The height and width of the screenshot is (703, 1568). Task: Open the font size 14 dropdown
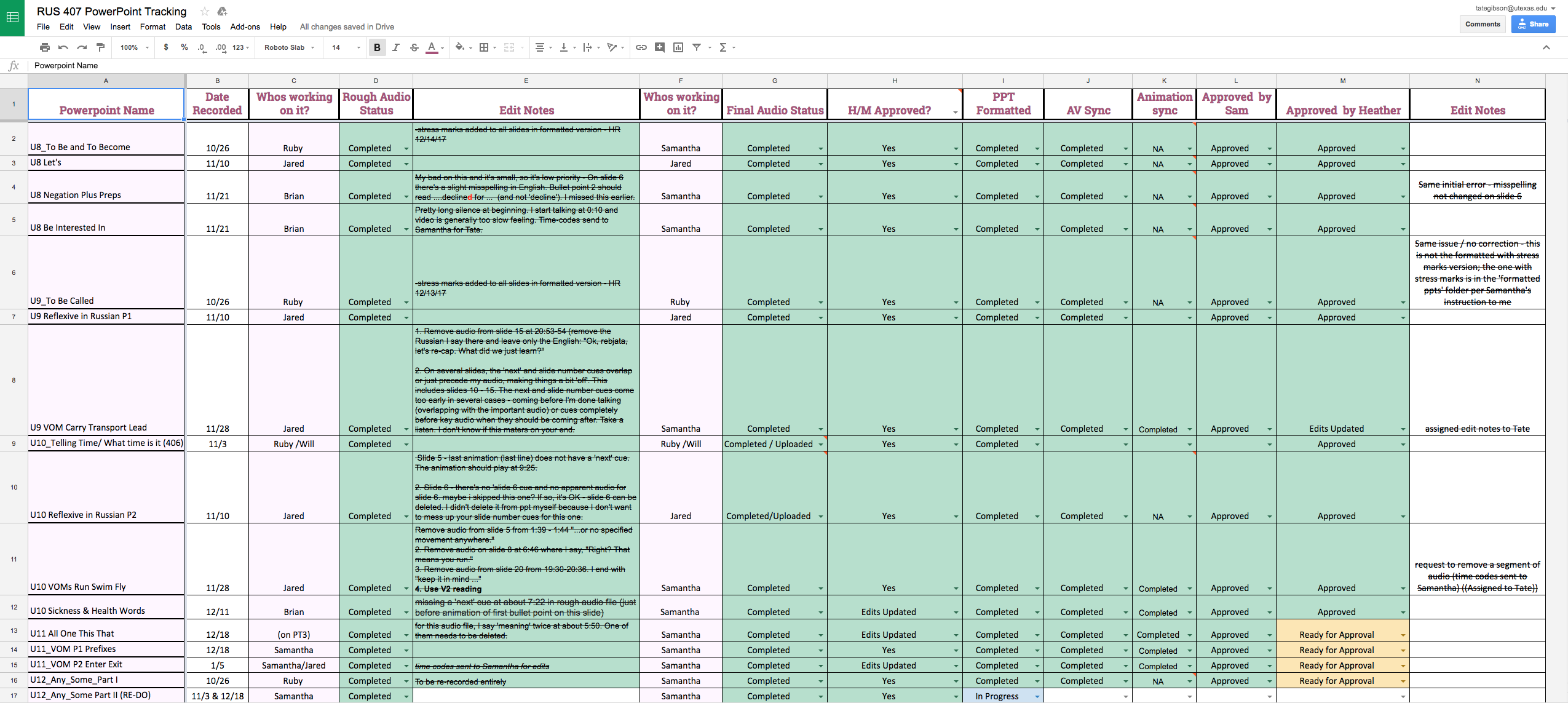coord(346,47)
